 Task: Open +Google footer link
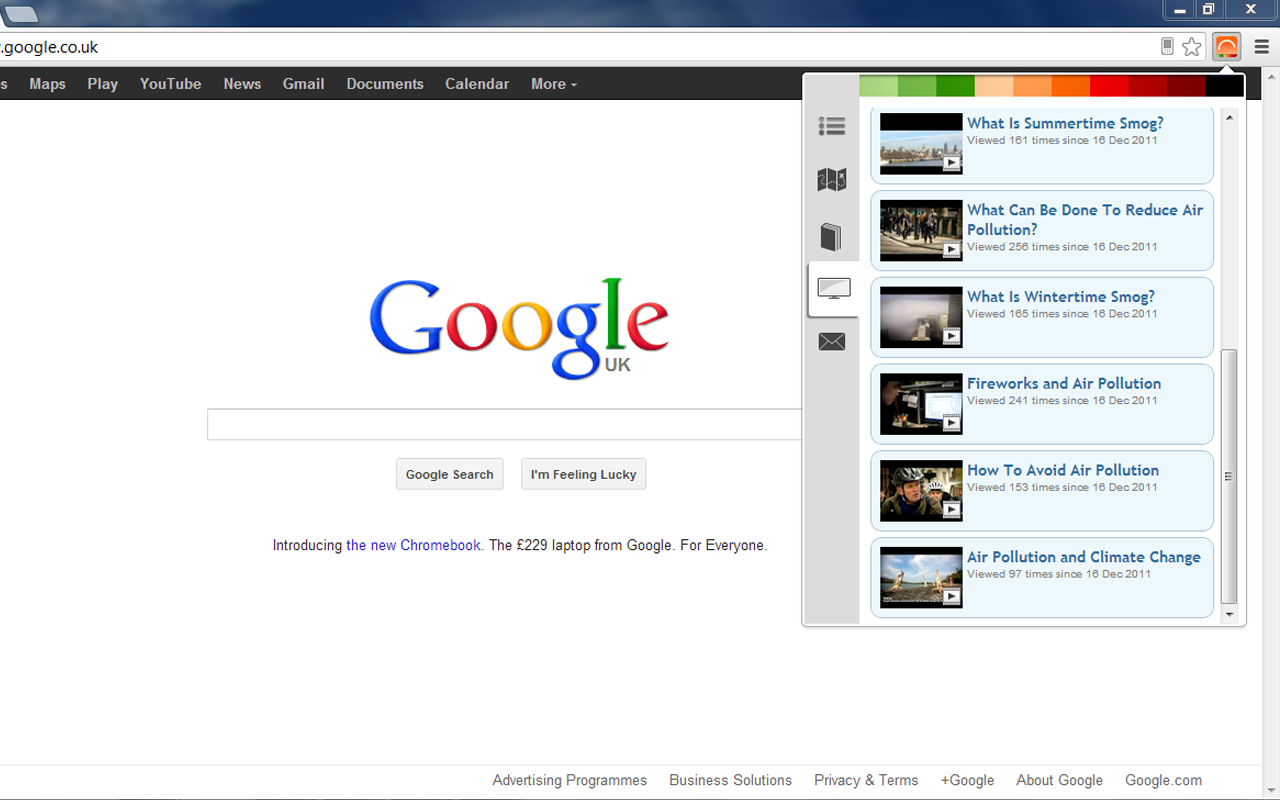[967, 780]
